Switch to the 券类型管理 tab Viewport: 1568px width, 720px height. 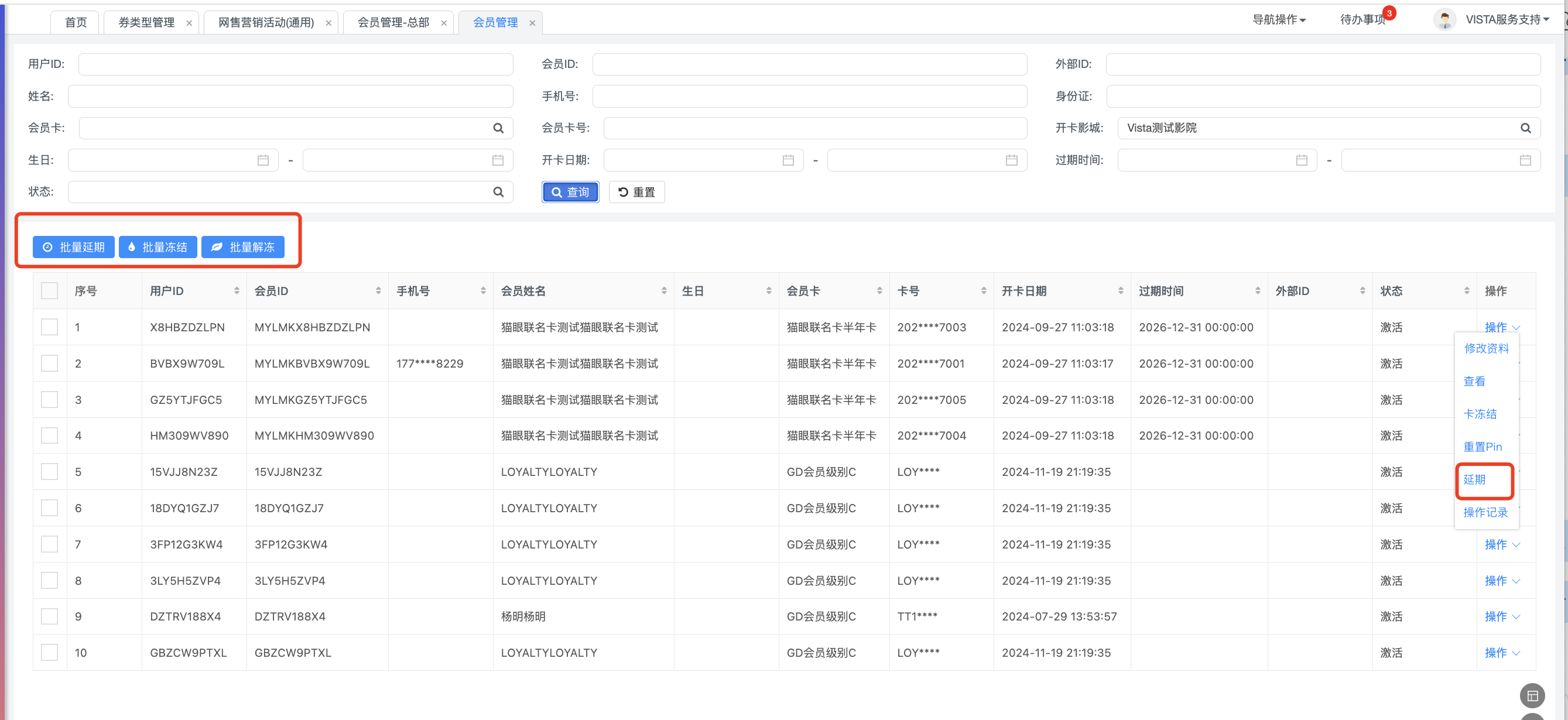146,22
